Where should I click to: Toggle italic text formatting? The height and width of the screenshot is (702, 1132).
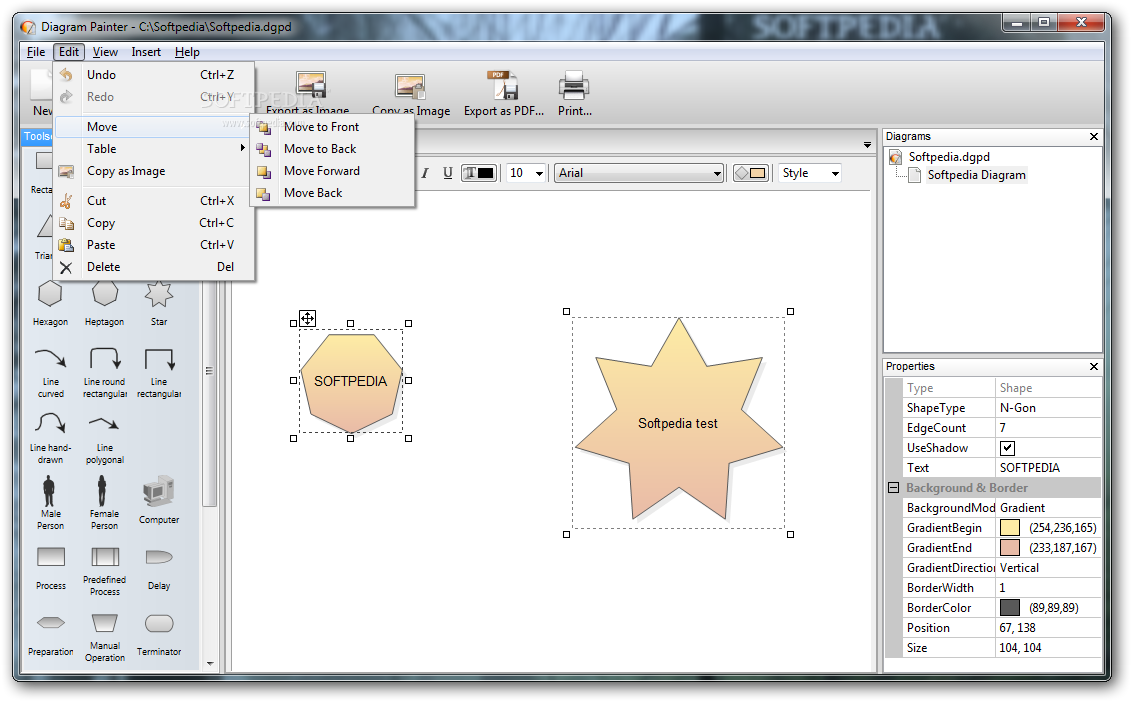[425, 173]
